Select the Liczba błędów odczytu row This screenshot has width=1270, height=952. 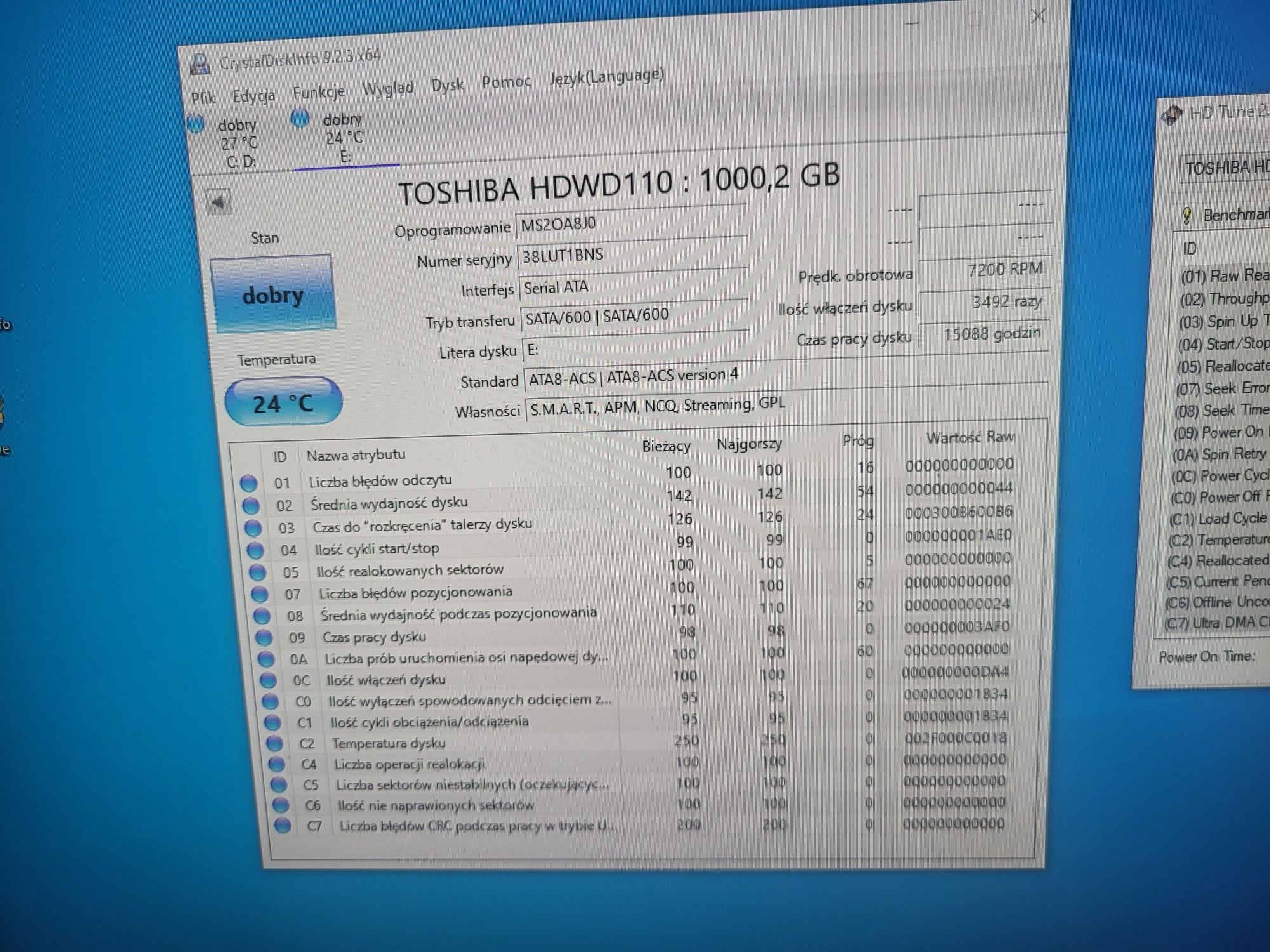coord(629,475)
